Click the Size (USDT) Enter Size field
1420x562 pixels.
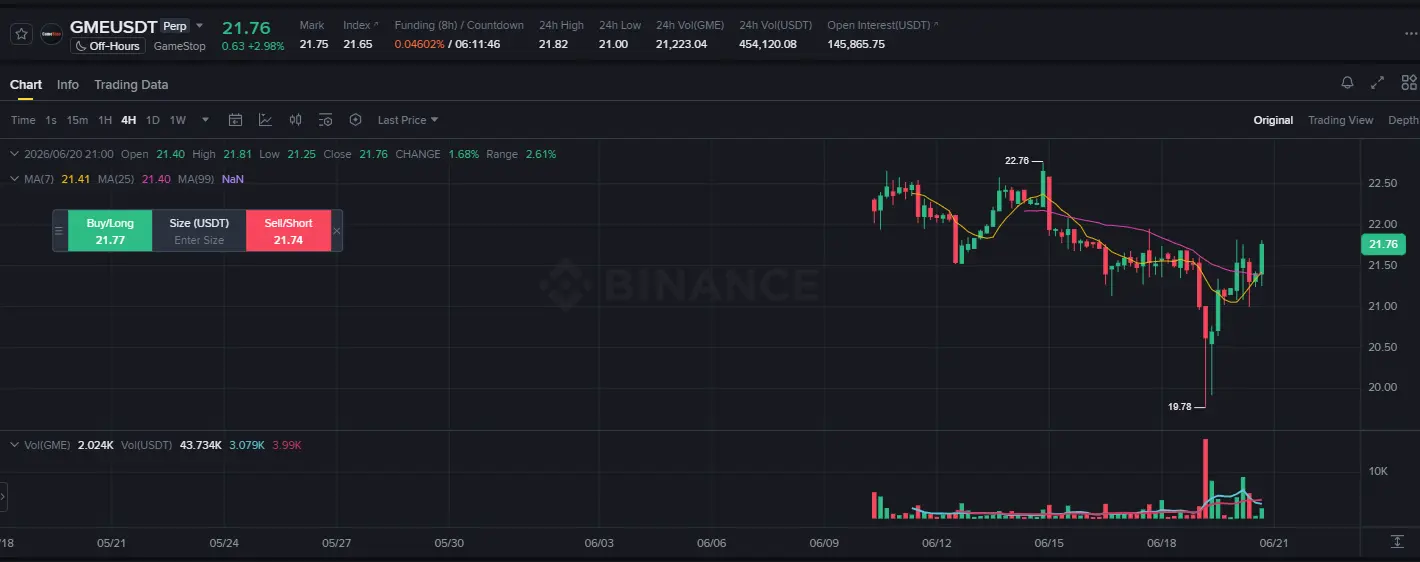click(x=199, y=231)
